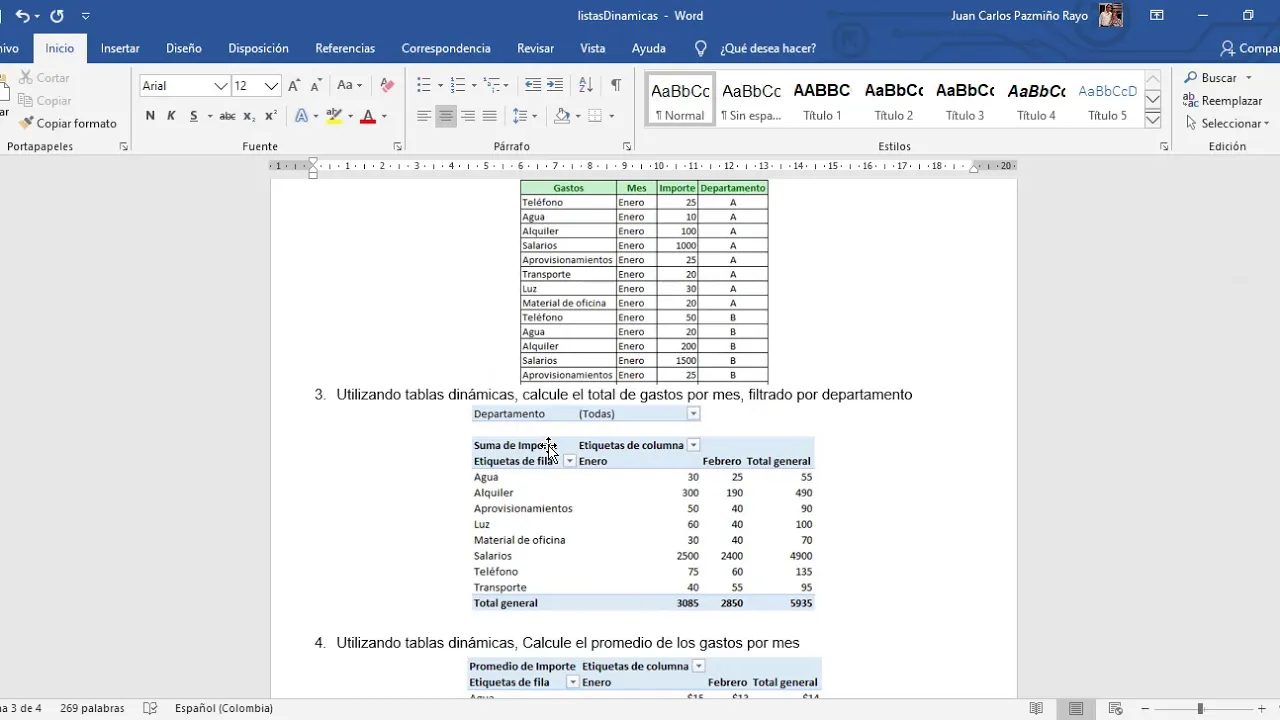Switch to Read Mode view in the status bar
The height and width of the screenshot is (720, 1280).
(x=1037, y=709)
